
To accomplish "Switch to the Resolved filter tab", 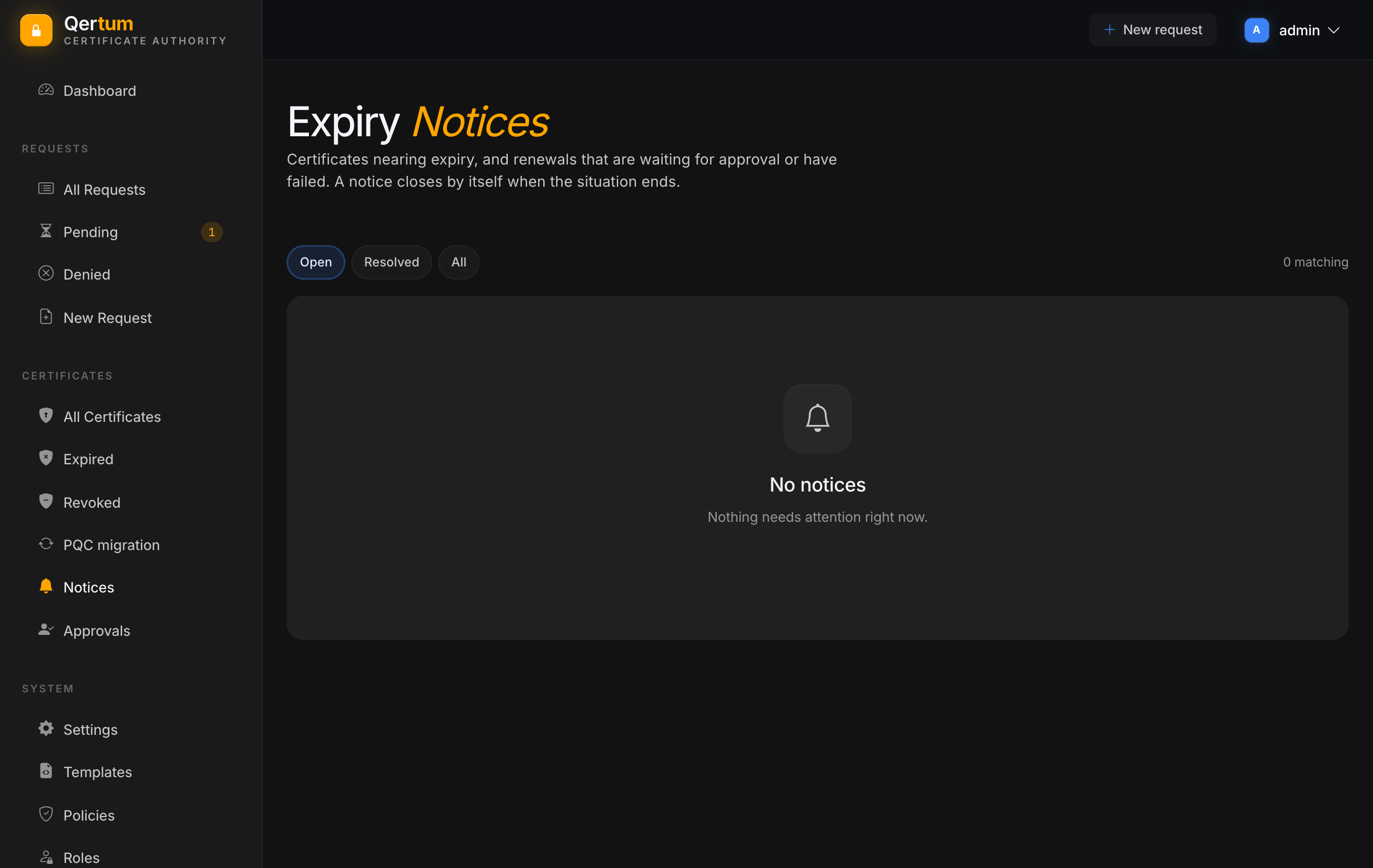I will tap(391, 262).
